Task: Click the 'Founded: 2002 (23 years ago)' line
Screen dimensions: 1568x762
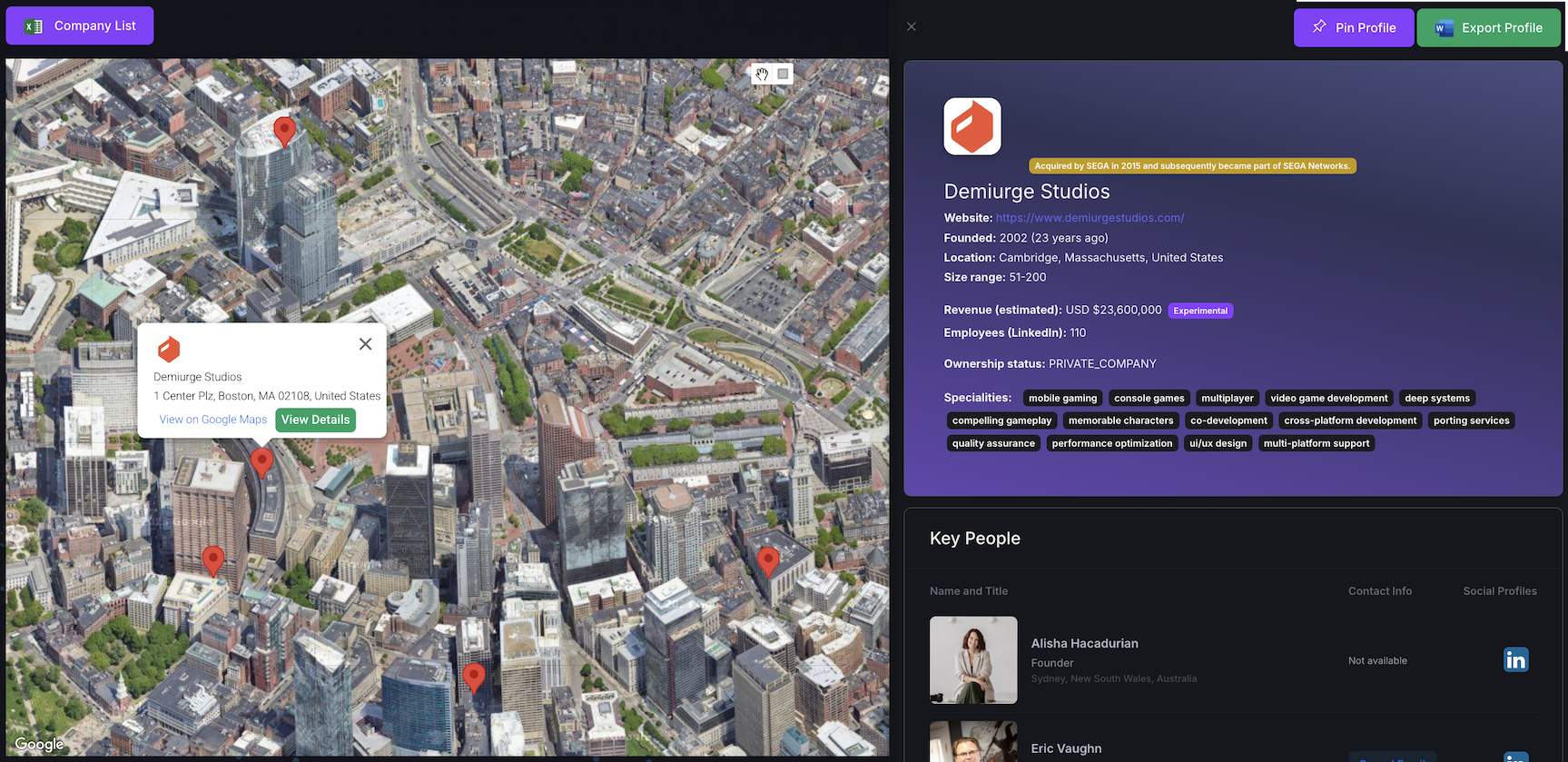Action: (1026, 238)
